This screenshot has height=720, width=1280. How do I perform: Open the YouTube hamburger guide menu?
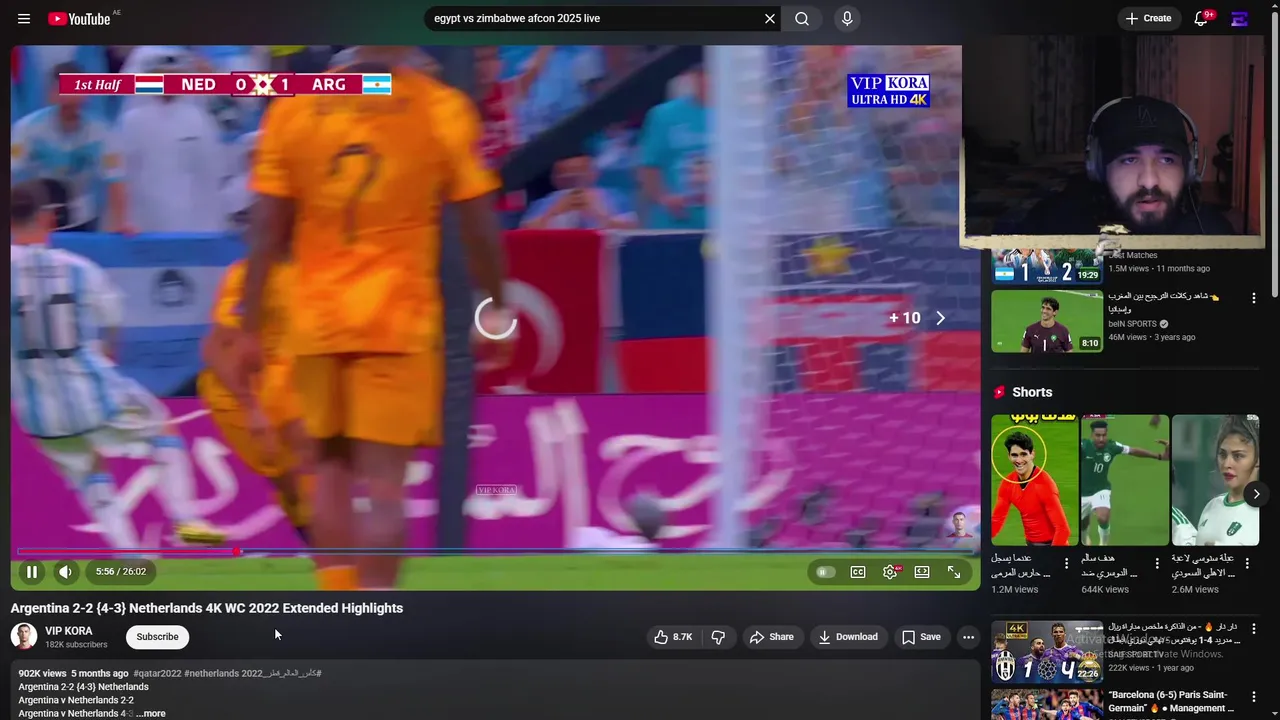click(x=24, y=19)
